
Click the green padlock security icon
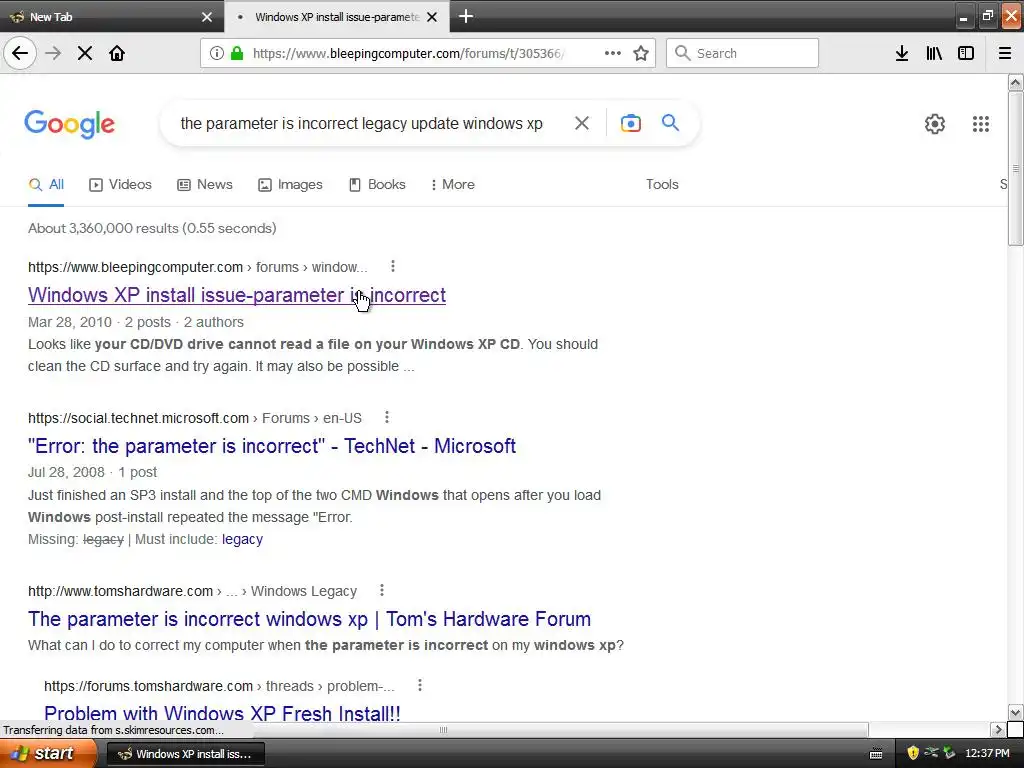237,53
